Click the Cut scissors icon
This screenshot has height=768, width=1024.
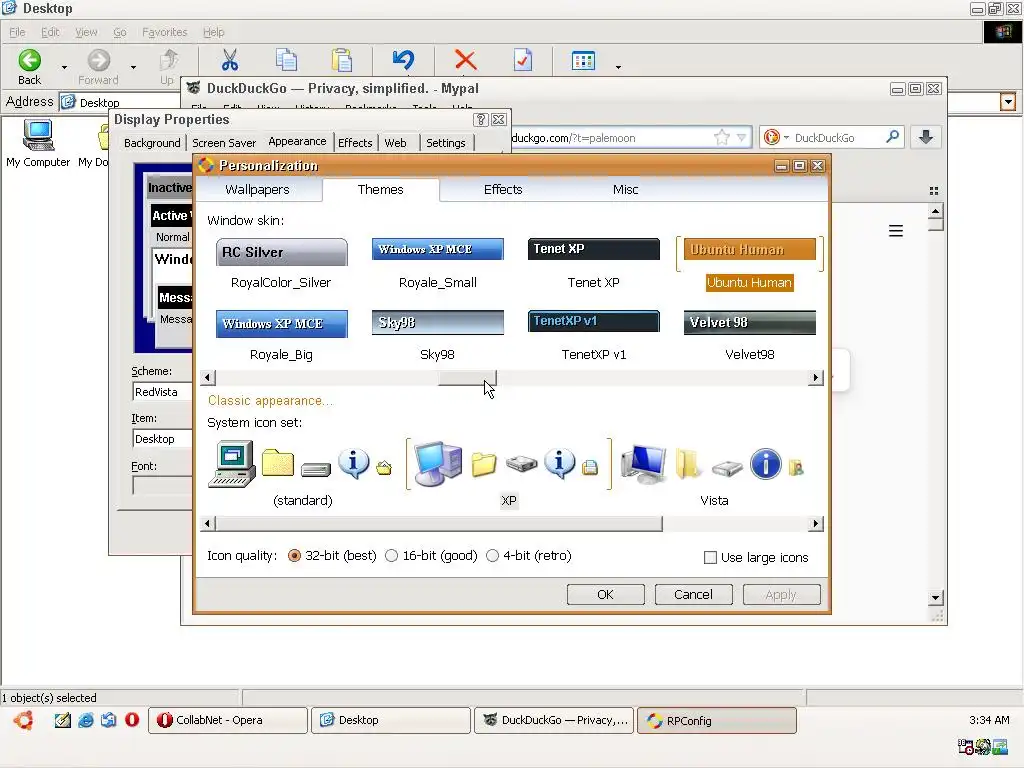229,60
